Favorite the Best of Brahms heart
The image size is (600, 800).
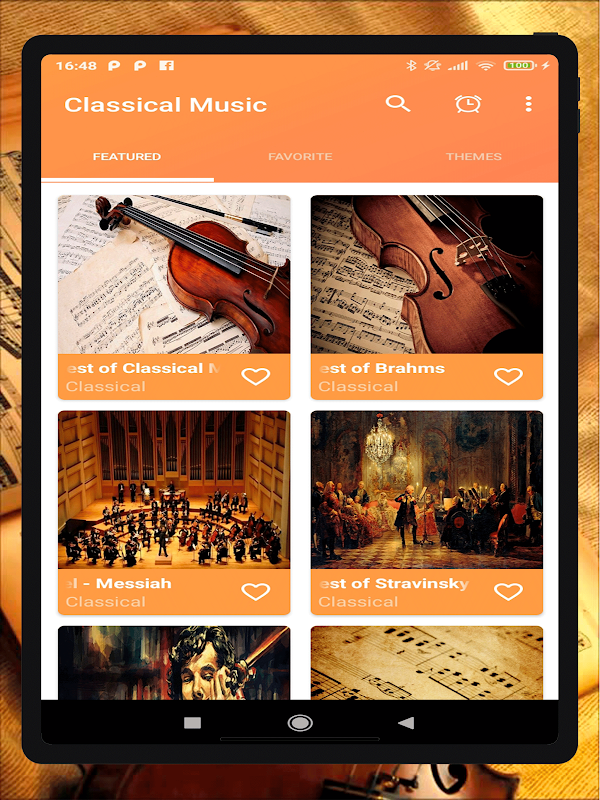coord(509,377)
